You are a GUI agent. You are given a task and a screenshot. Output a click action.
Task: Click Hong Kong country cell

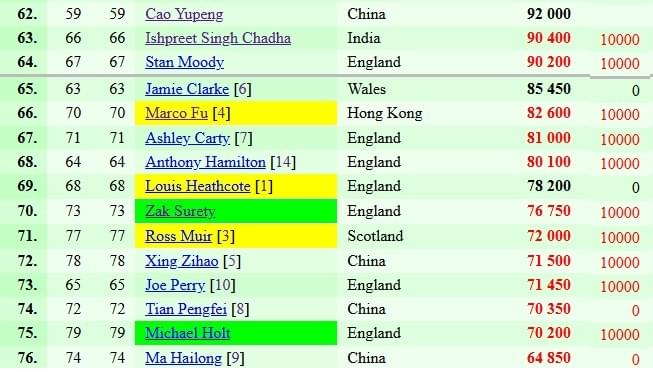click(385, 113)
